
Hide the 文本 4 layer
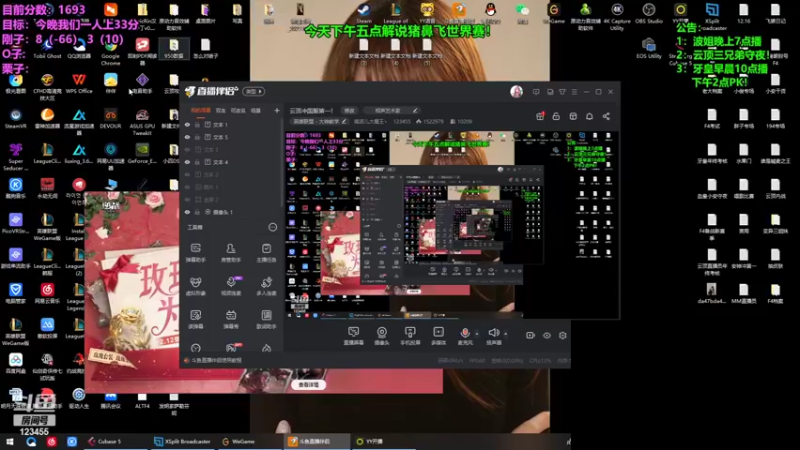pos(187,162)
